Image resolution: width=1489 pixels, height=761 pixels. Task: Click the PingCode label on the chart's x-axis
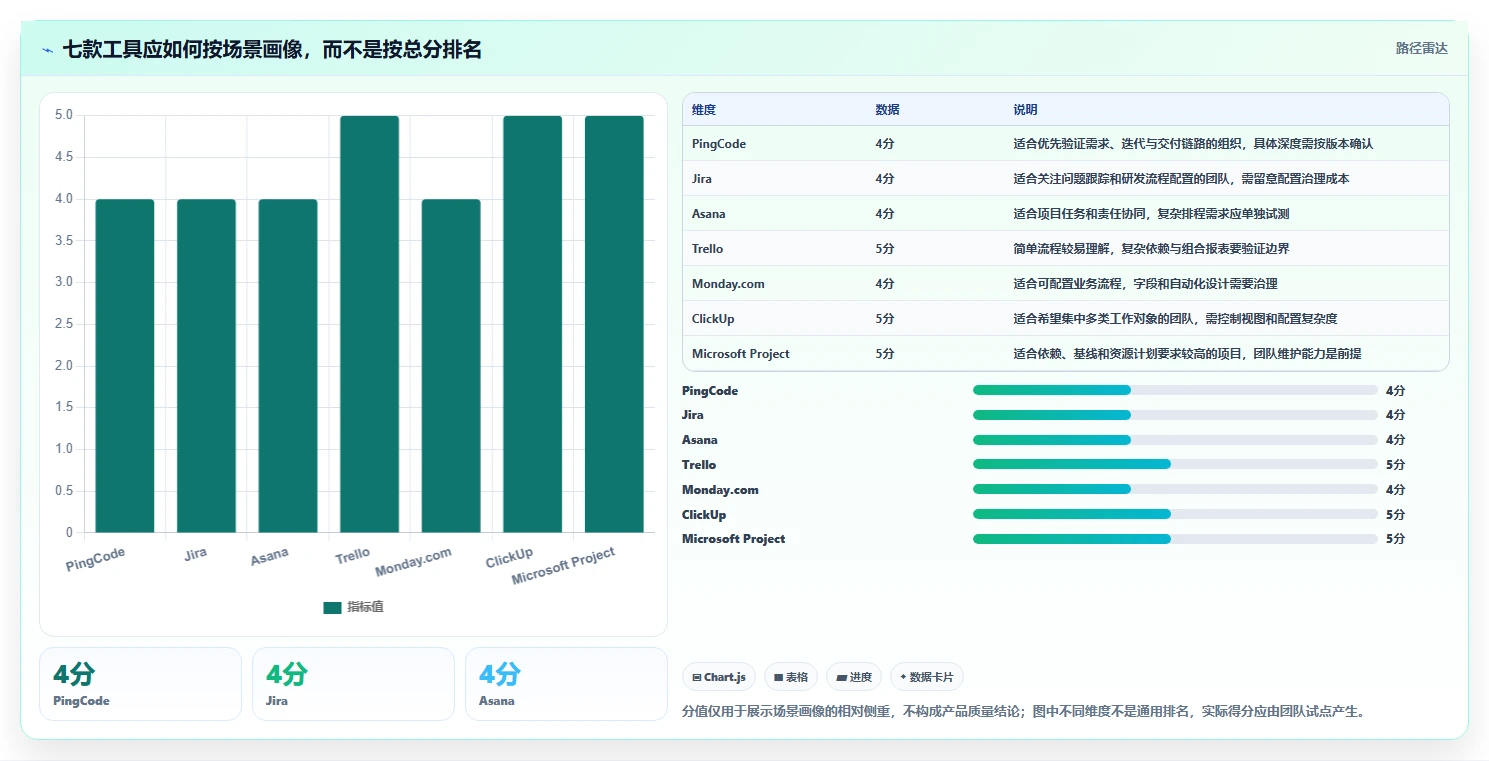tap(96, 559)
